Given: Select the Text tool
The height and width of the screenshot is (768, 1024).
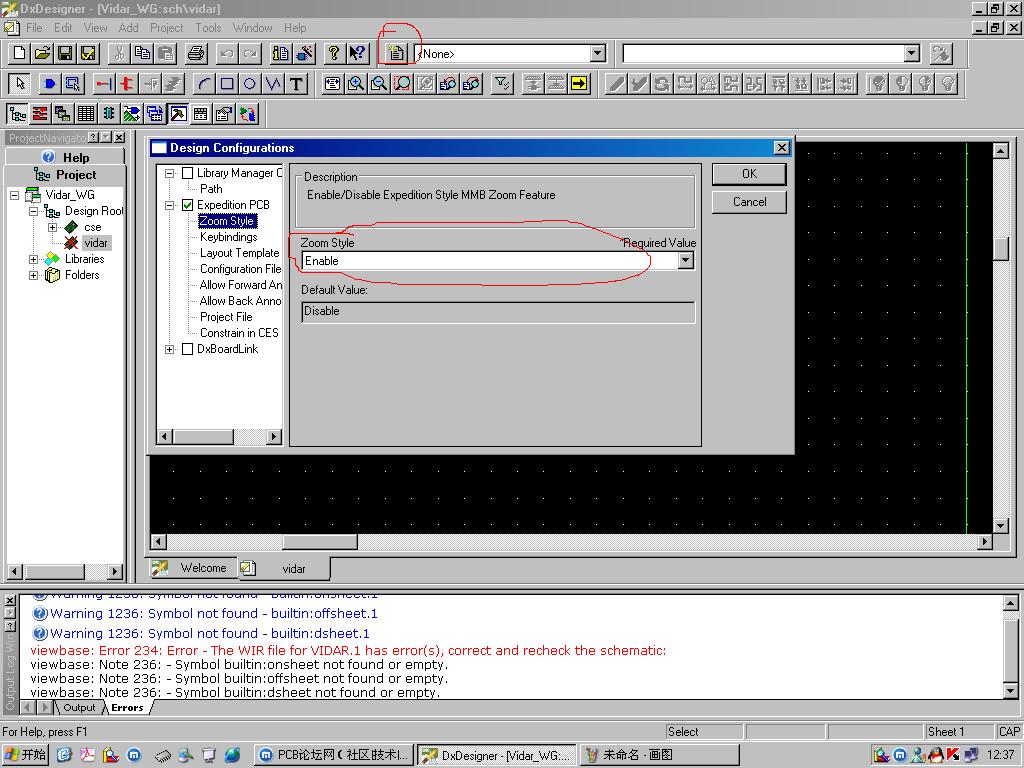Looking at the screenshot, I should (x=296, y=84).
